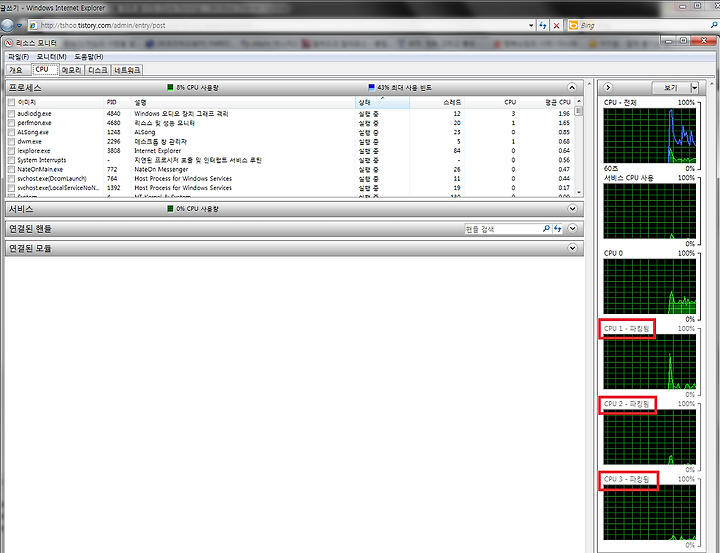Switch to the 개요 tab
The height and width of the screenshot is (553, 720).
click(19, 70)
